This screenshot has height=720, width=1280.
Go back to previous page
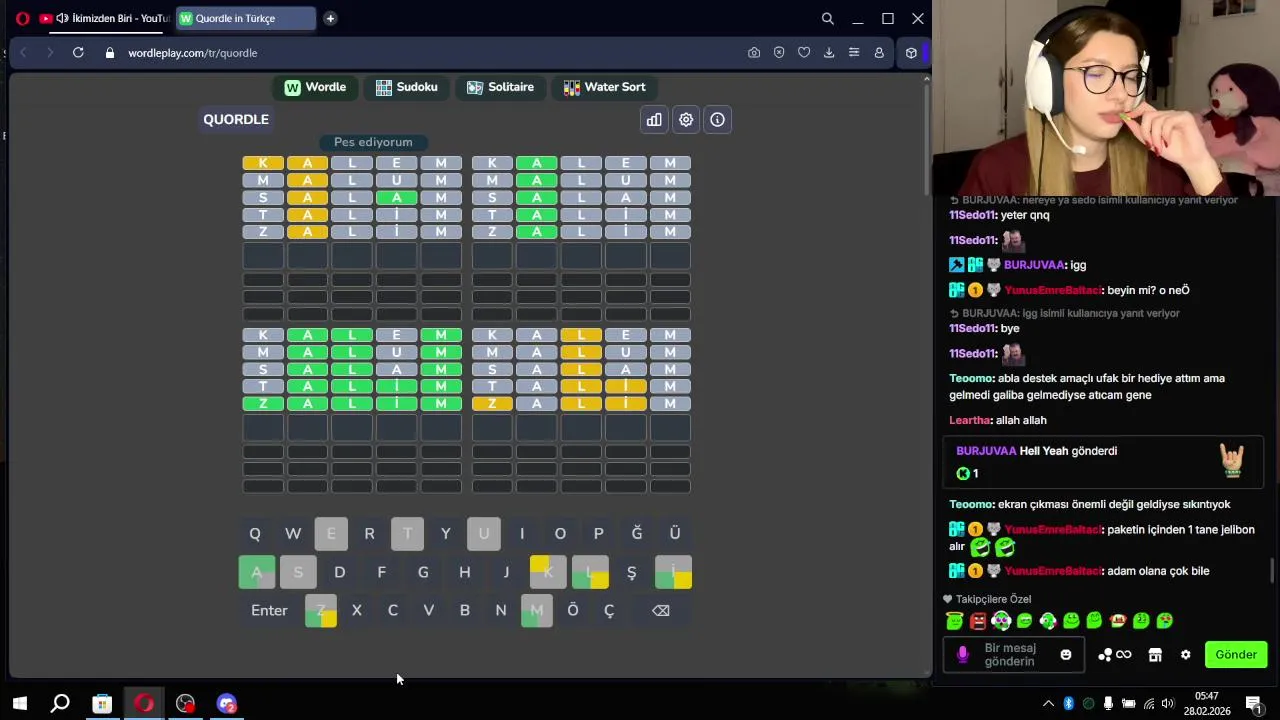pos(23,53)
